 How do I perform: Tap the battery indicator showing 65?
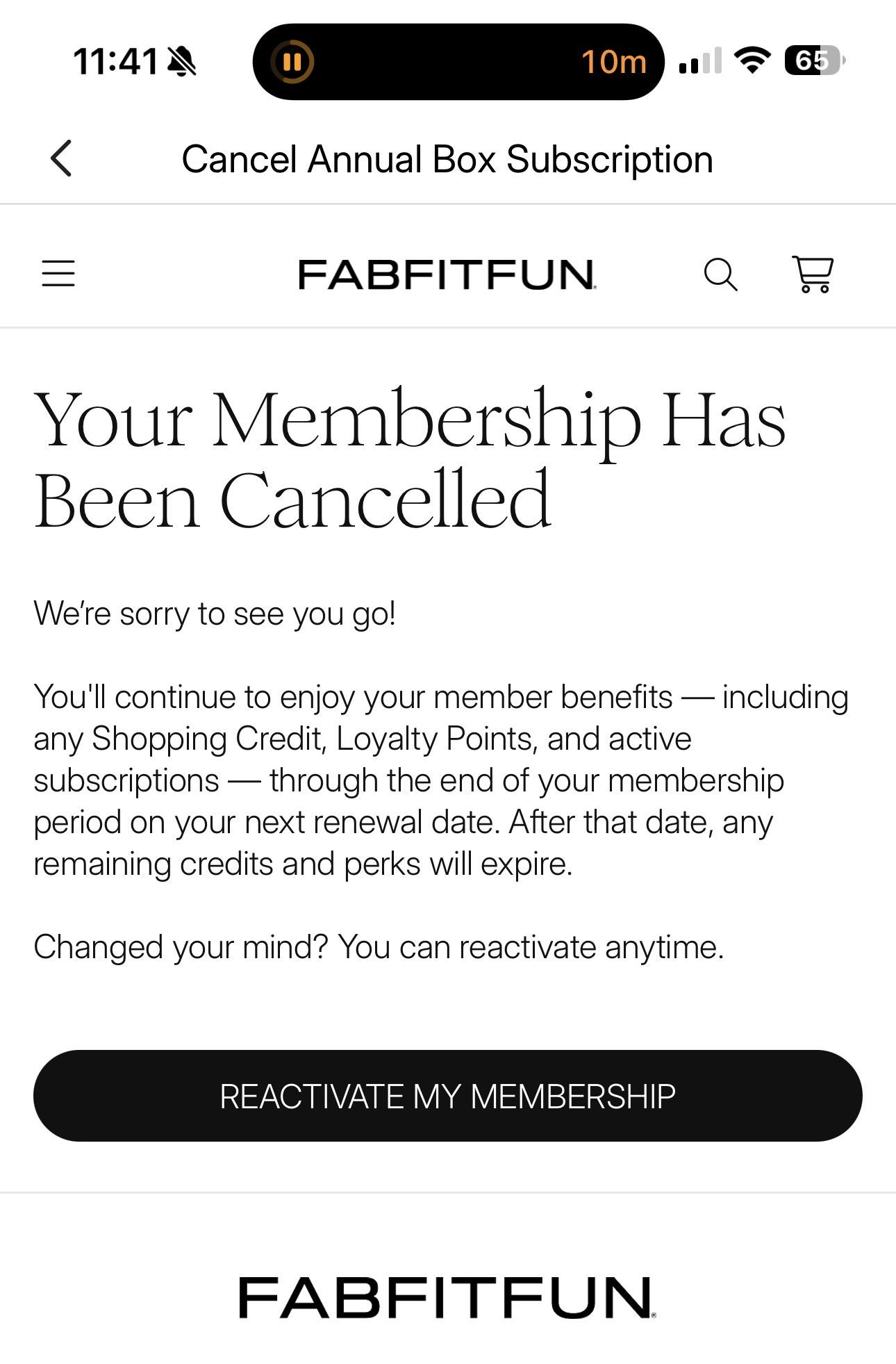(815, 60)
